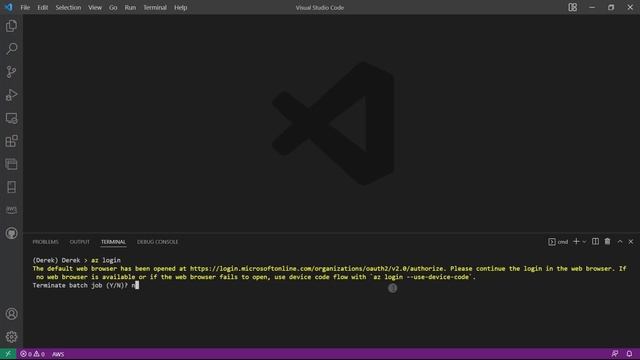Restore down the Visual Studio Code window

pyautogui.click(x=611, y=7)
